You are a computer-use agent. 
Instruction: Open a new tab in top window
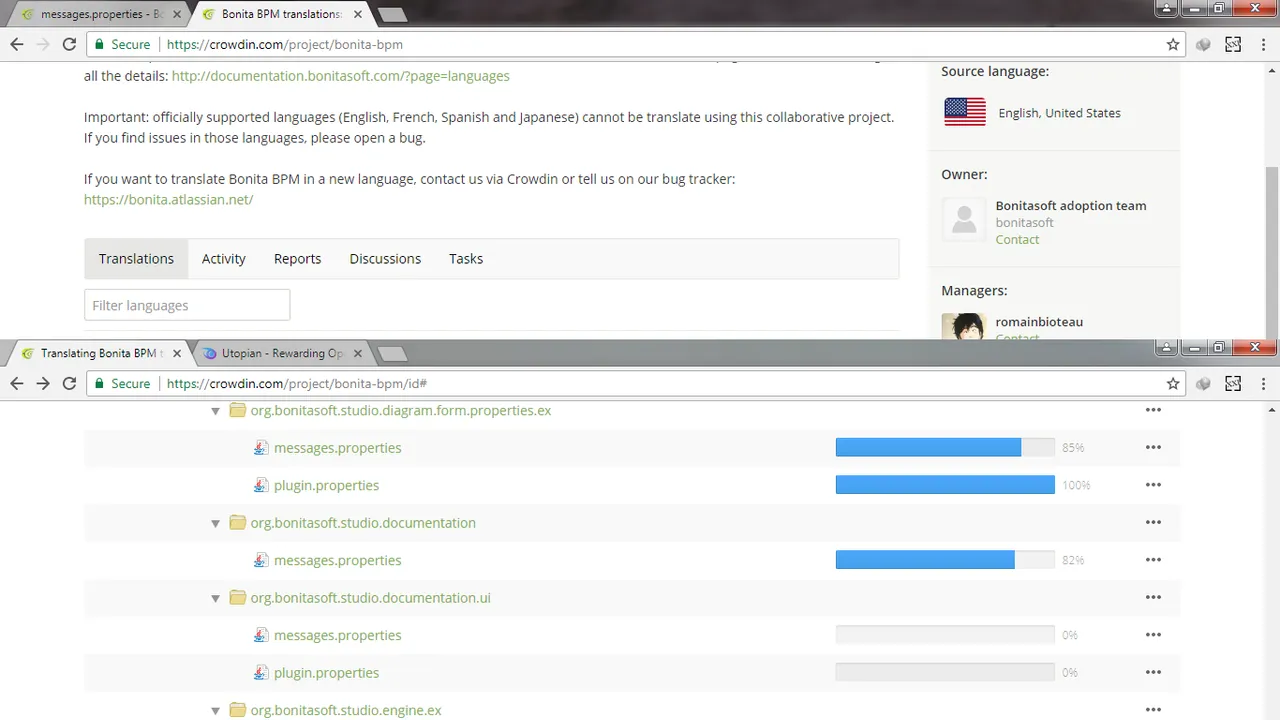coord(391,15)
